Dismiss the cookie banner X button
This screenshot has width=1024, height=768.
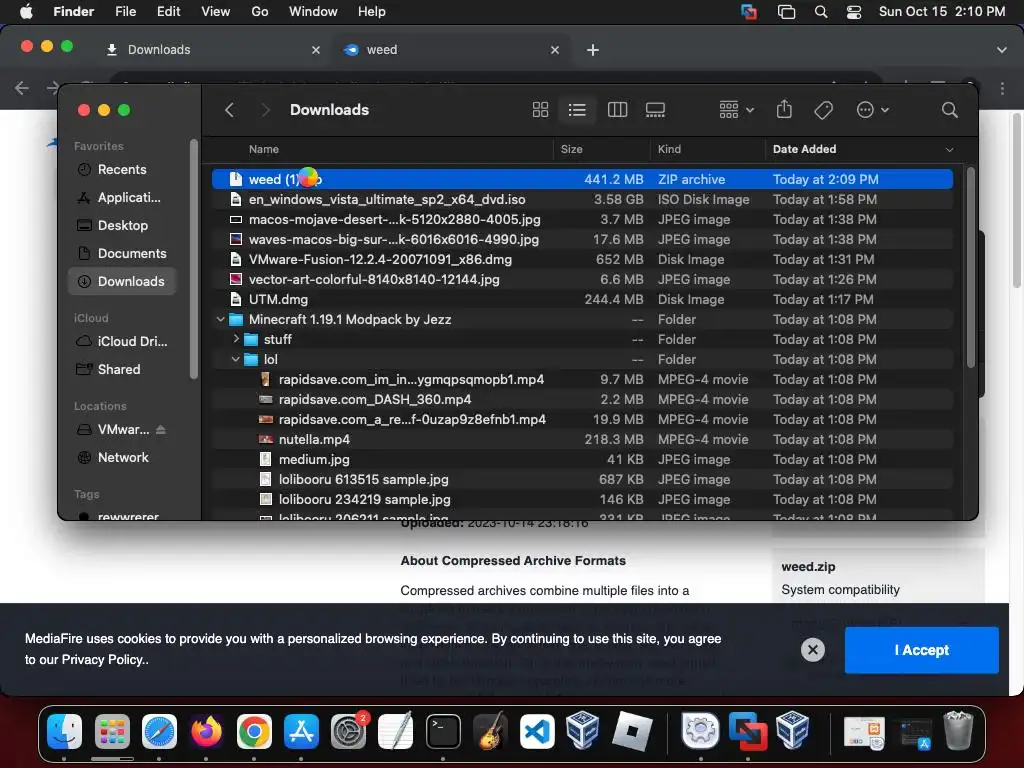tap(813, 650)
